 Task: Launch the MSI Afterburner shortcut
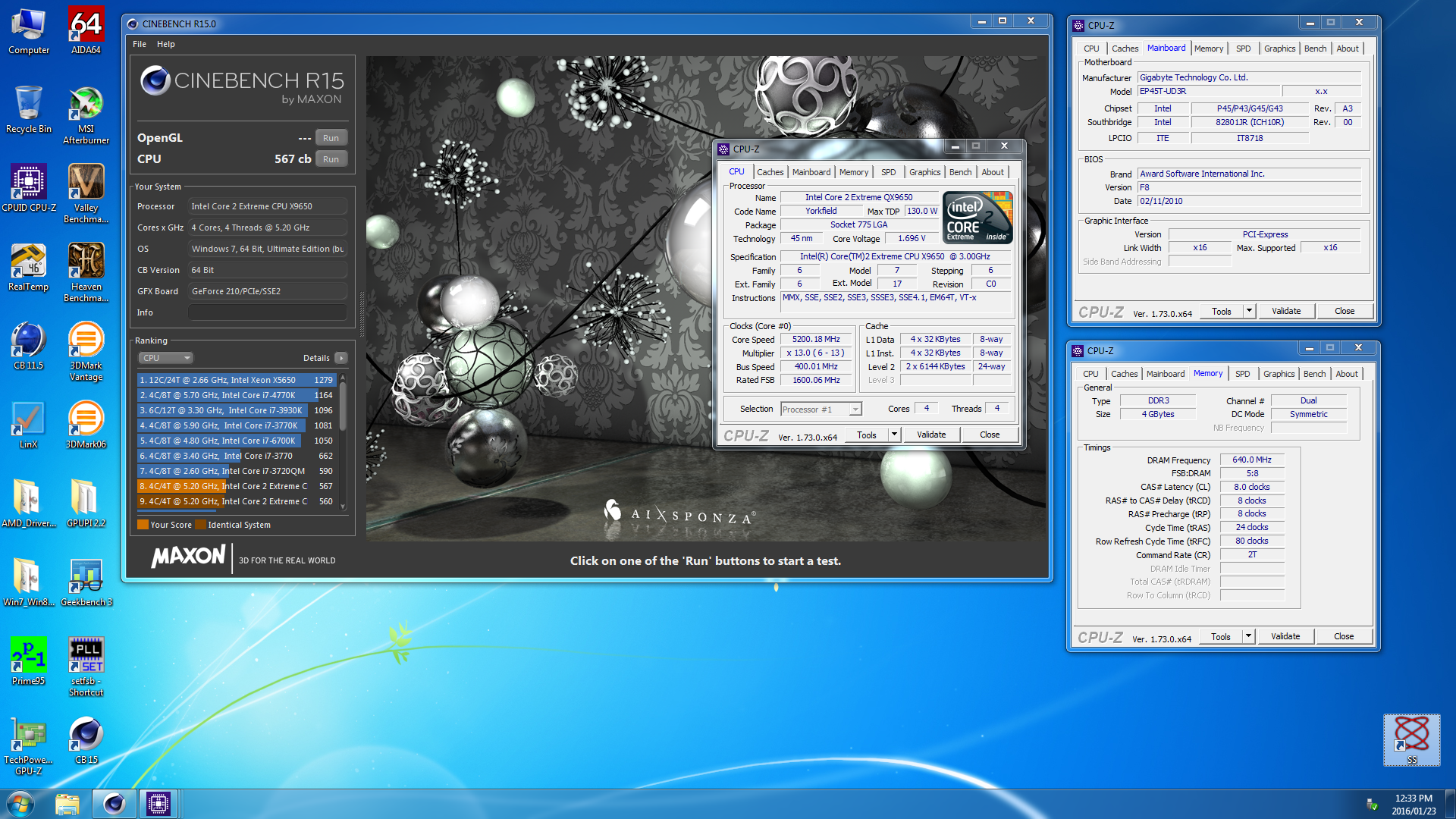(86, 115)
